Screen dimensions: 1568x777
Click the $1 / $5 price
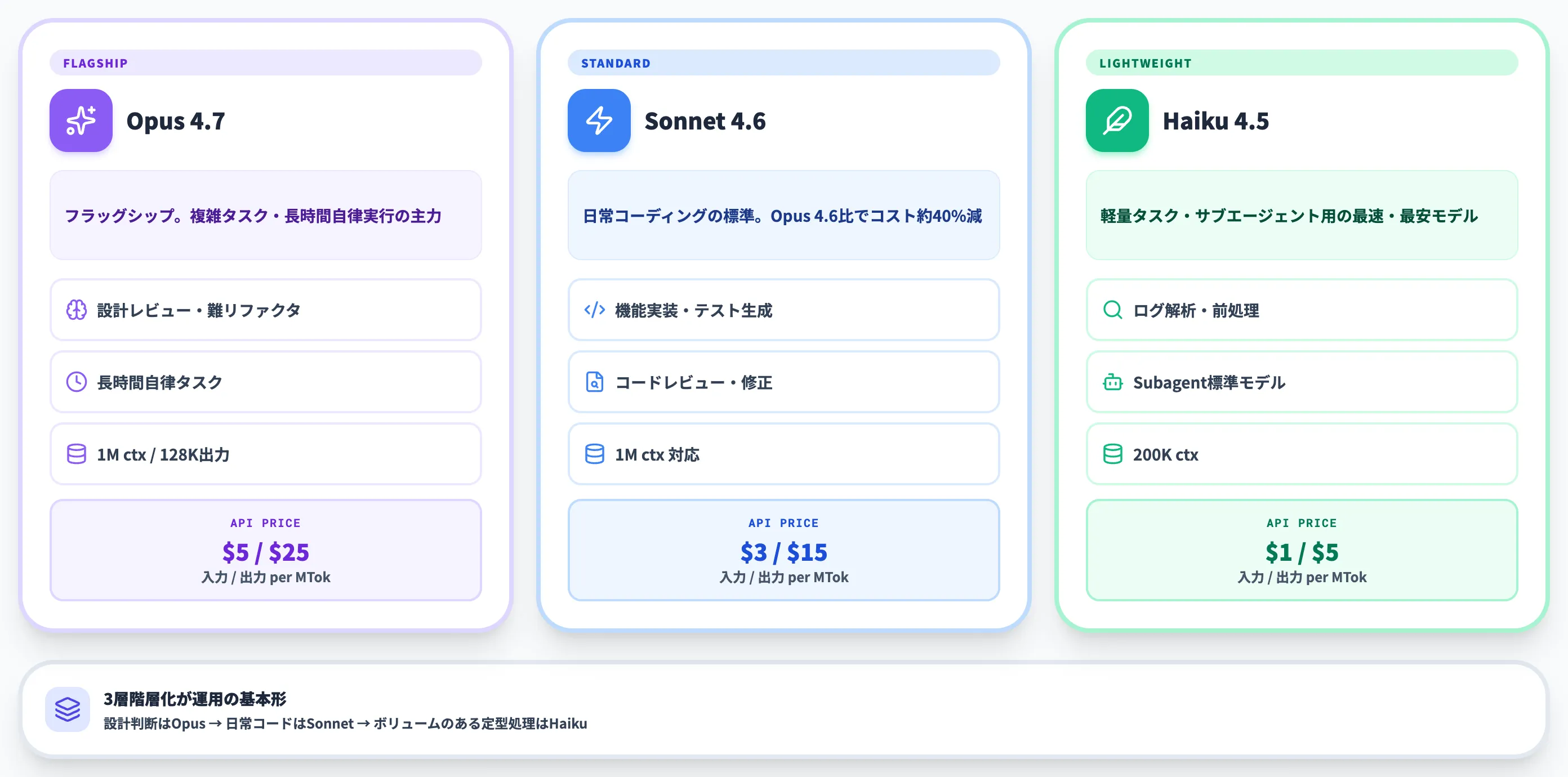click(x=1302, y=552)
